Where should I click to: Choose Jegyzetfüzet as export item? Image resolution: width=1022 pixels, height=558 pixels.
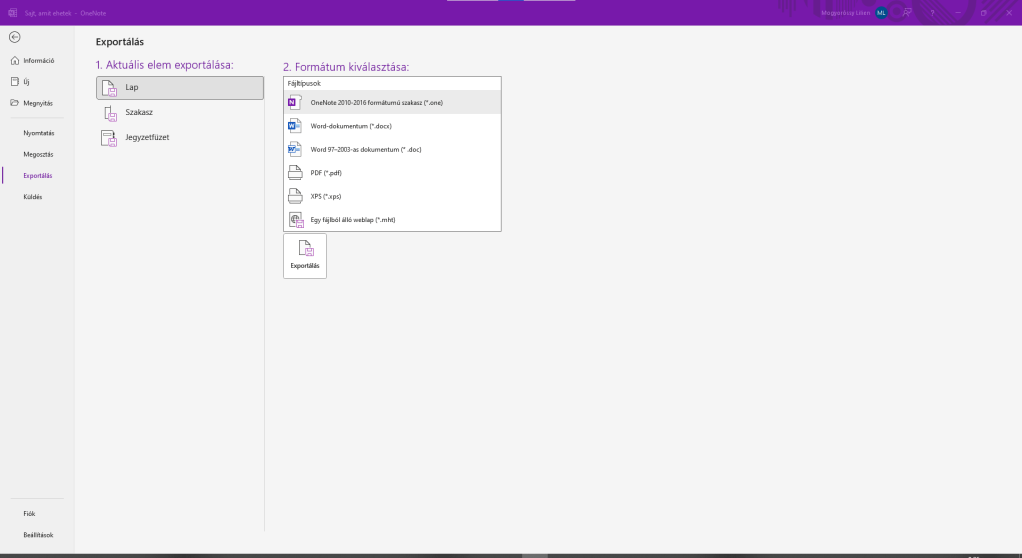coord(180,137)
